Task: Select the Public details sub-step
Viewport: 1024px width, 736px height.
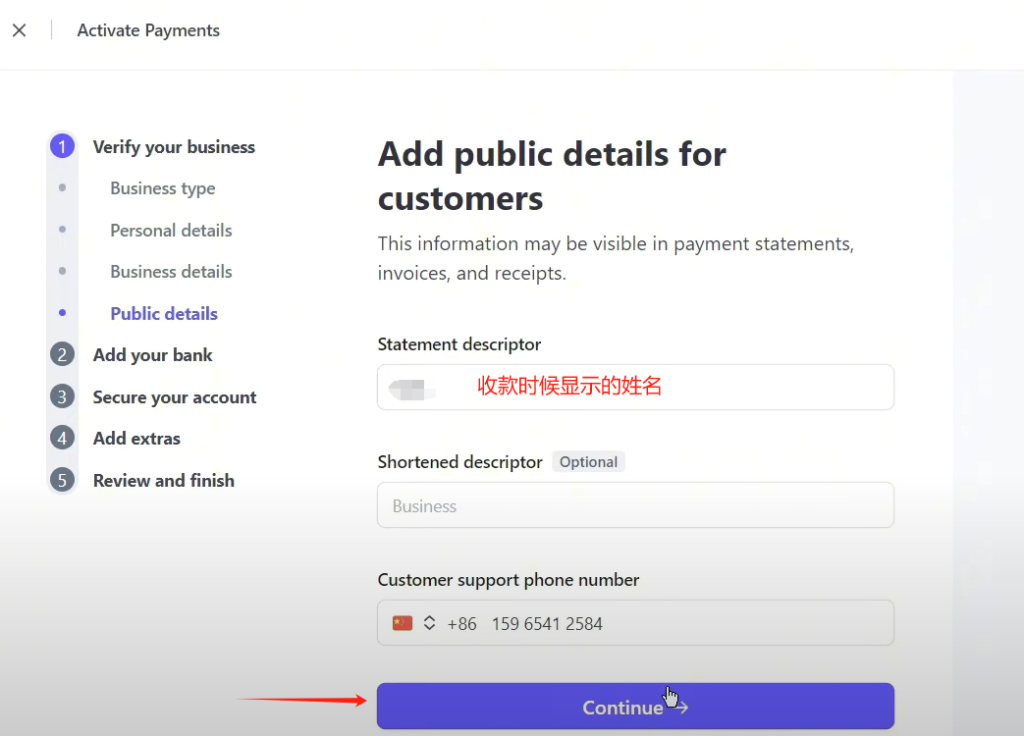Action: click(163, 313)
